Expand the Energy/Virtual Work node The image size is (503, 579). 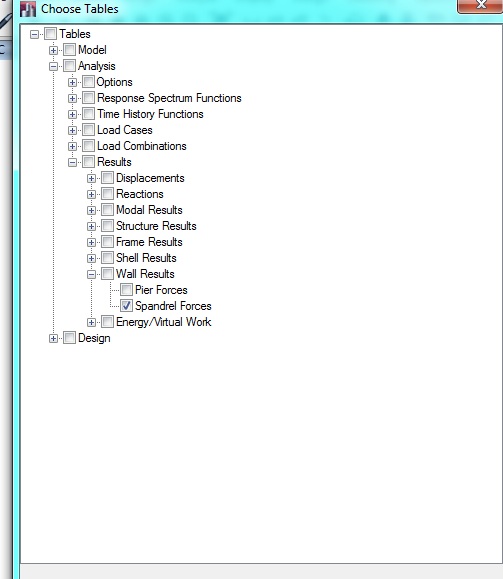coord(91,322)
